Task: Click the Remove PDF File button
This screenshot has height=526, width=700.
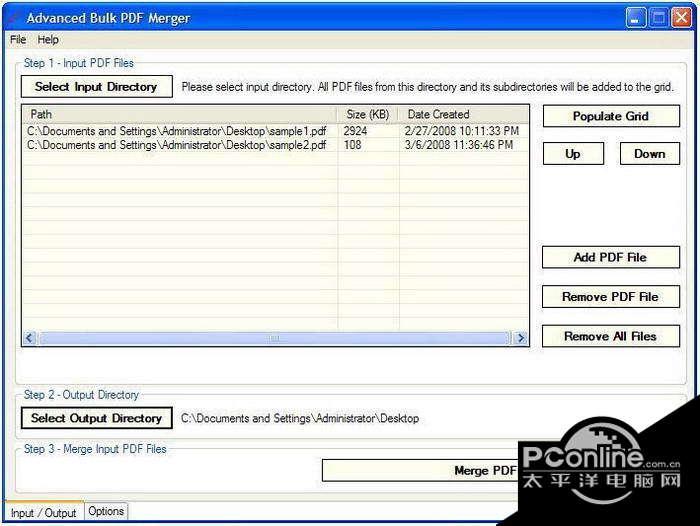Action: pos(610,297)
